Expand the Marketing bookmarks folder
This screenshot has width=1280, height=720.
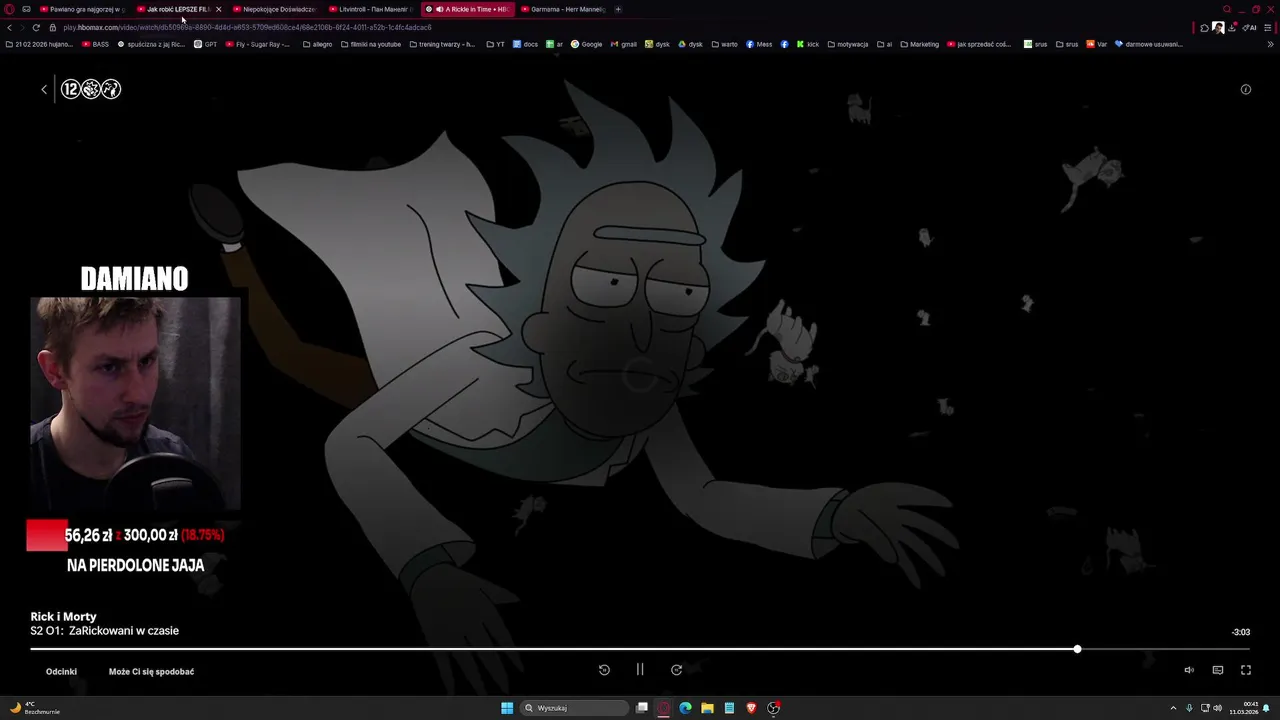point(919,44)
